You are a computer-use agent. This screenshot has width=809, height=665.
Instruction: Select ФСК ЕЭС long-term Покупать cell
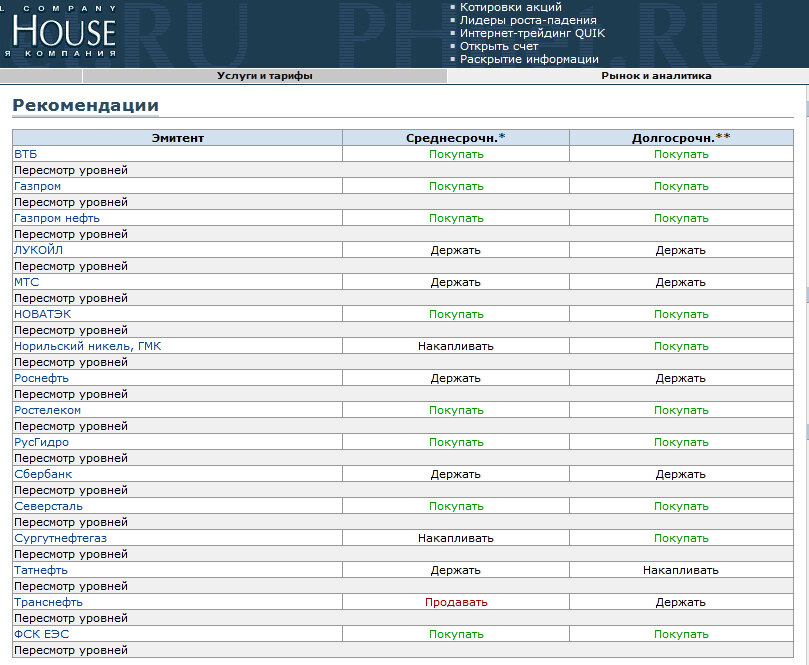pyautogui.click(x=681, y=634)
